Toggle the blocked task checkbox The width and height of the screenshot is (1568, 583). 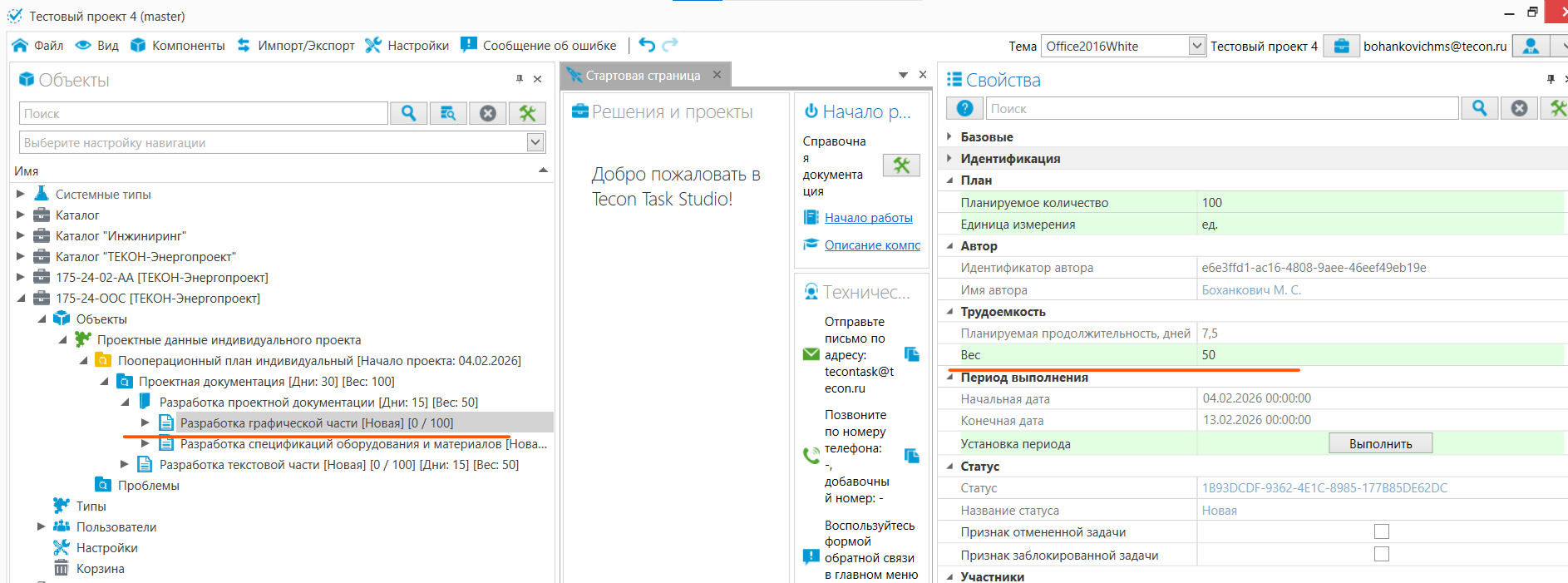coord(1382,554)
